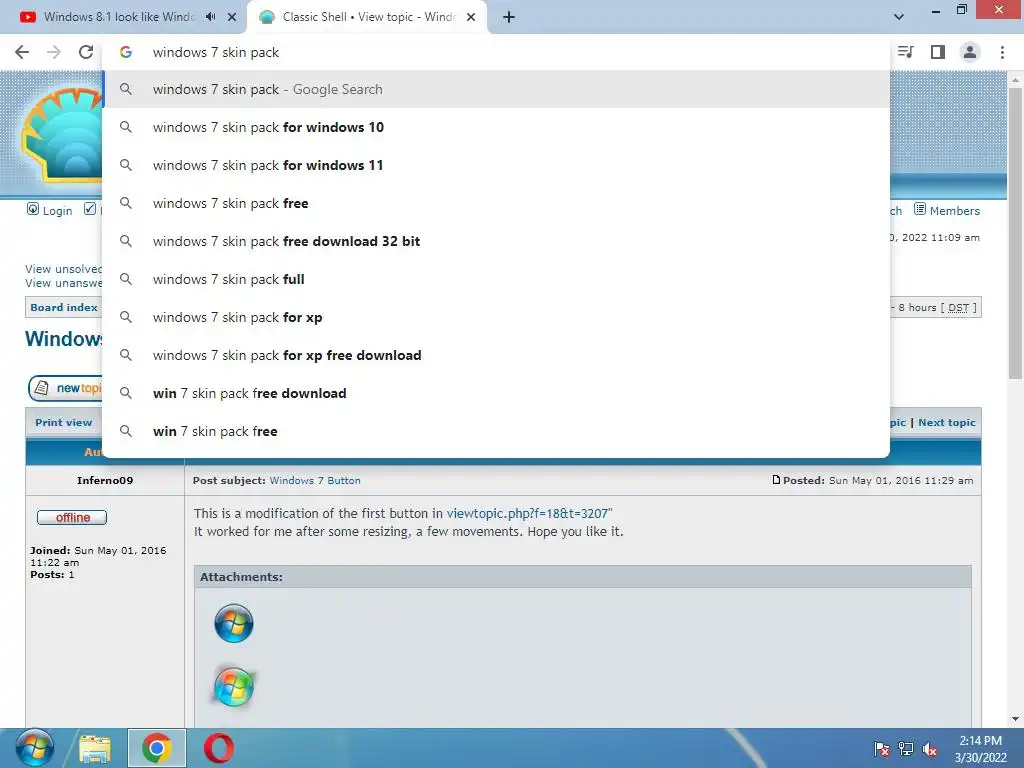
Task: Open File Explorer from the taskbar
Action: (95, 748)
